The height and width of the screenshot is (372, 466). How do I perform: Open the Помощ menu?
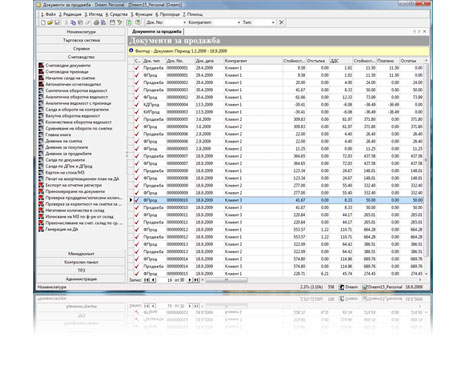[193, 14]
